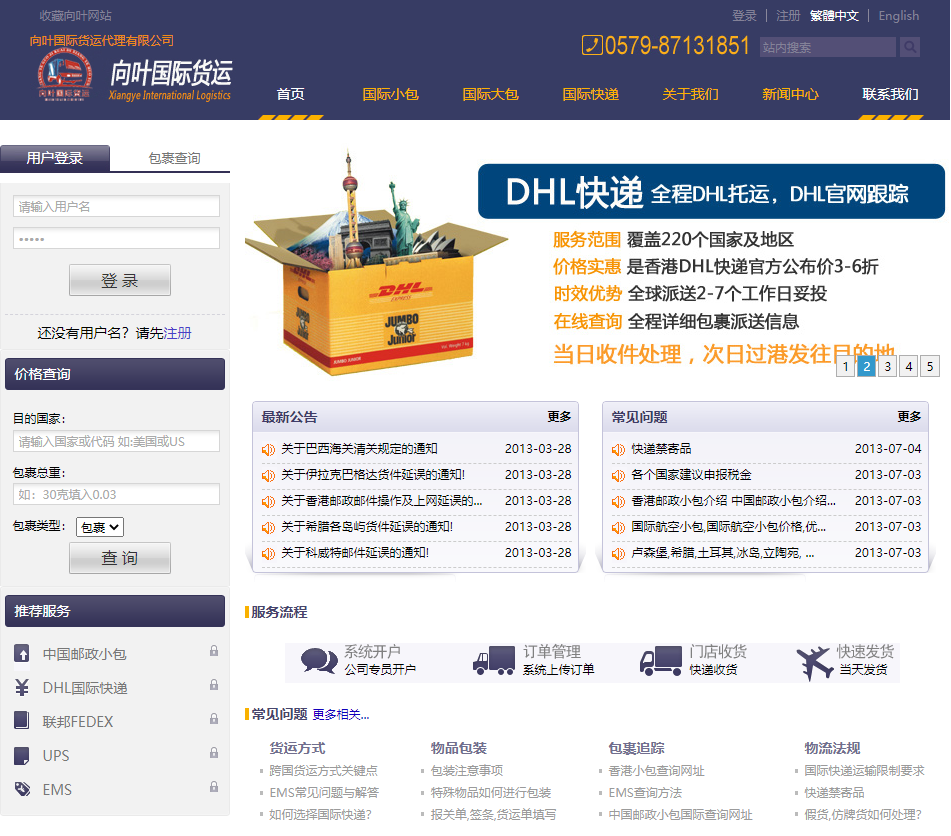The width and height of the screenshot is (951, 836).
Task: Select banner slide indicator number 5
Action: [x=929, y=366]
